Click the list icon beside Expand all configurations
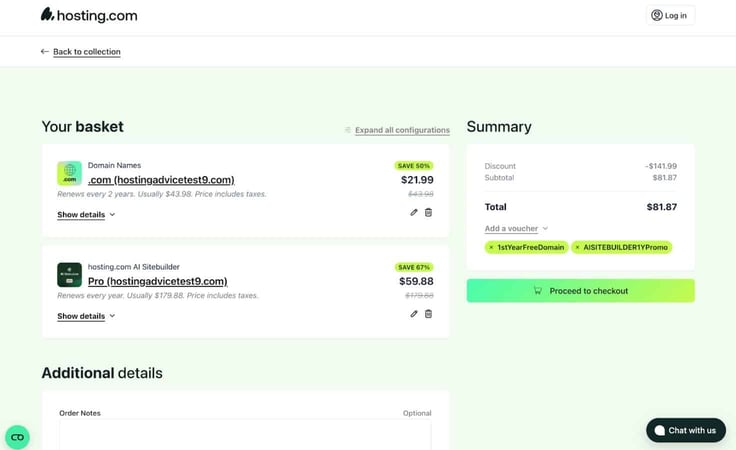Viewport: 736px width, 450px height. point(348,130)
